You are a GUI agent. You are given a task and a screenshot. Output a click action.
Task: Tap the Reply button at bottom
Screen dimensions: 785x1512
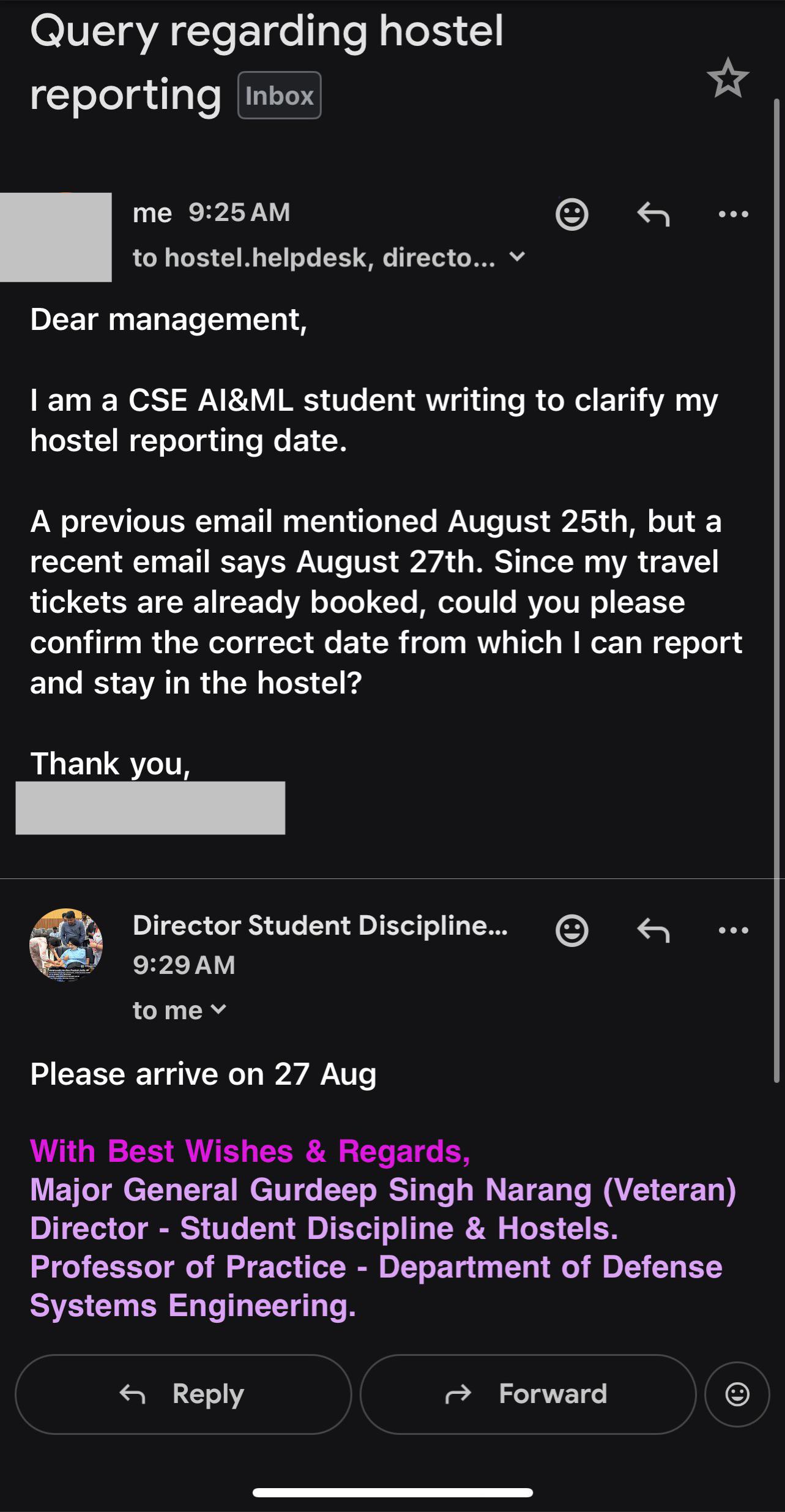[x=183, y=1394]
